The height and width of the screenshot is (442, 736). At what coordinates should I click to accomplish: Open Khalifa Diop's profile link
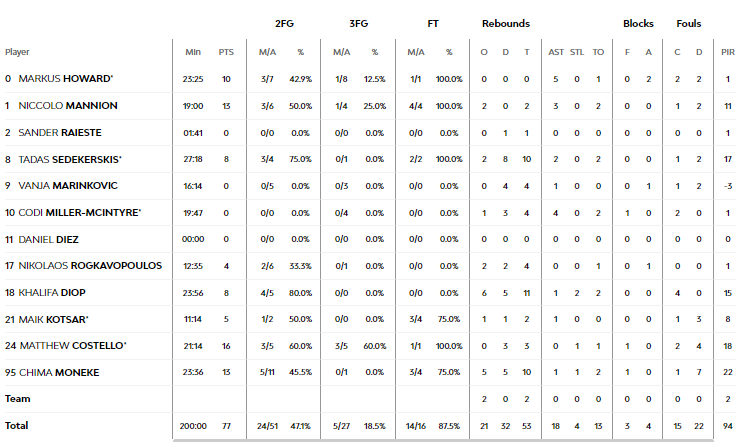click(x=52, y=293)
